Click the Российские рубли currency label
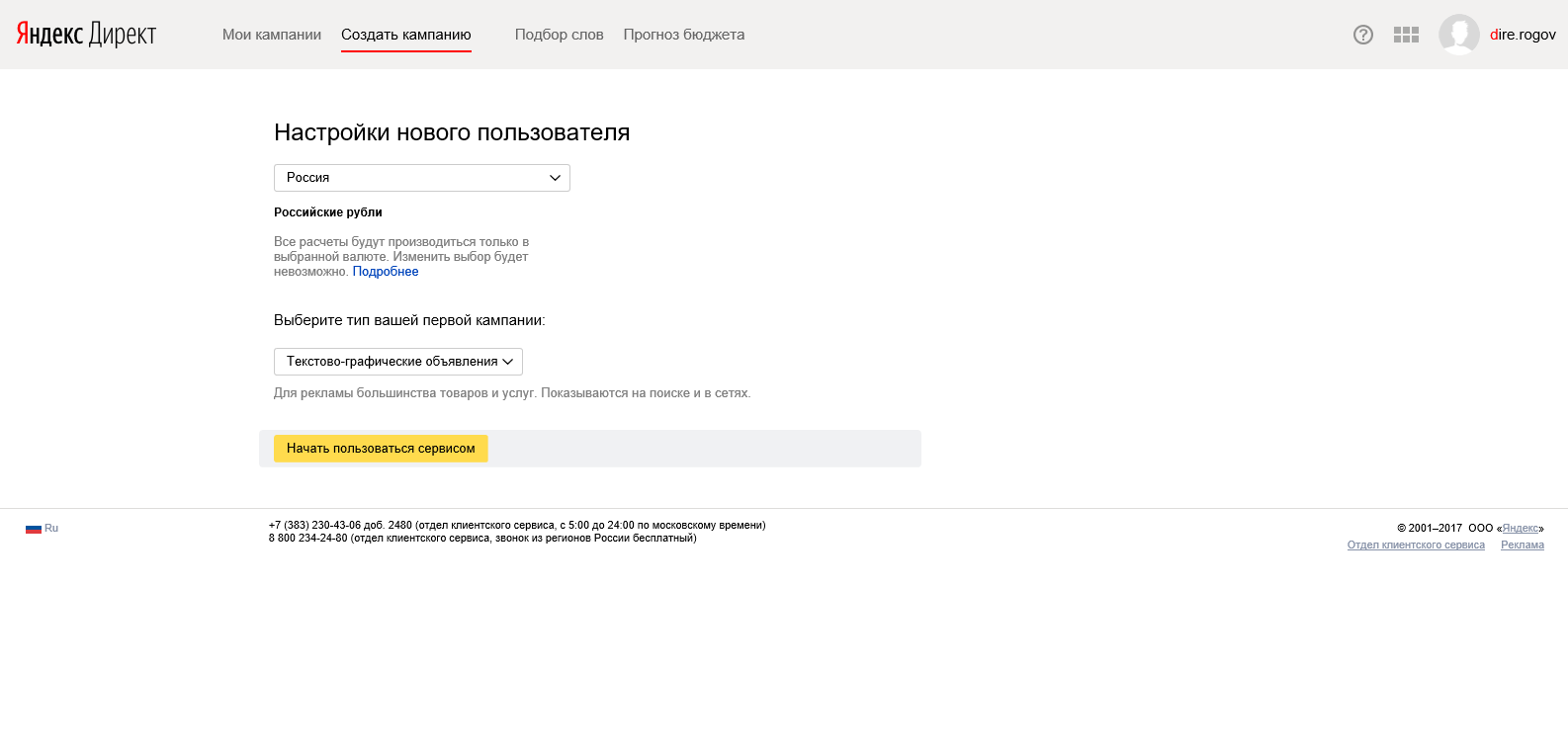The width and height of the screenshot is (1568, 755). pos(328,212)
